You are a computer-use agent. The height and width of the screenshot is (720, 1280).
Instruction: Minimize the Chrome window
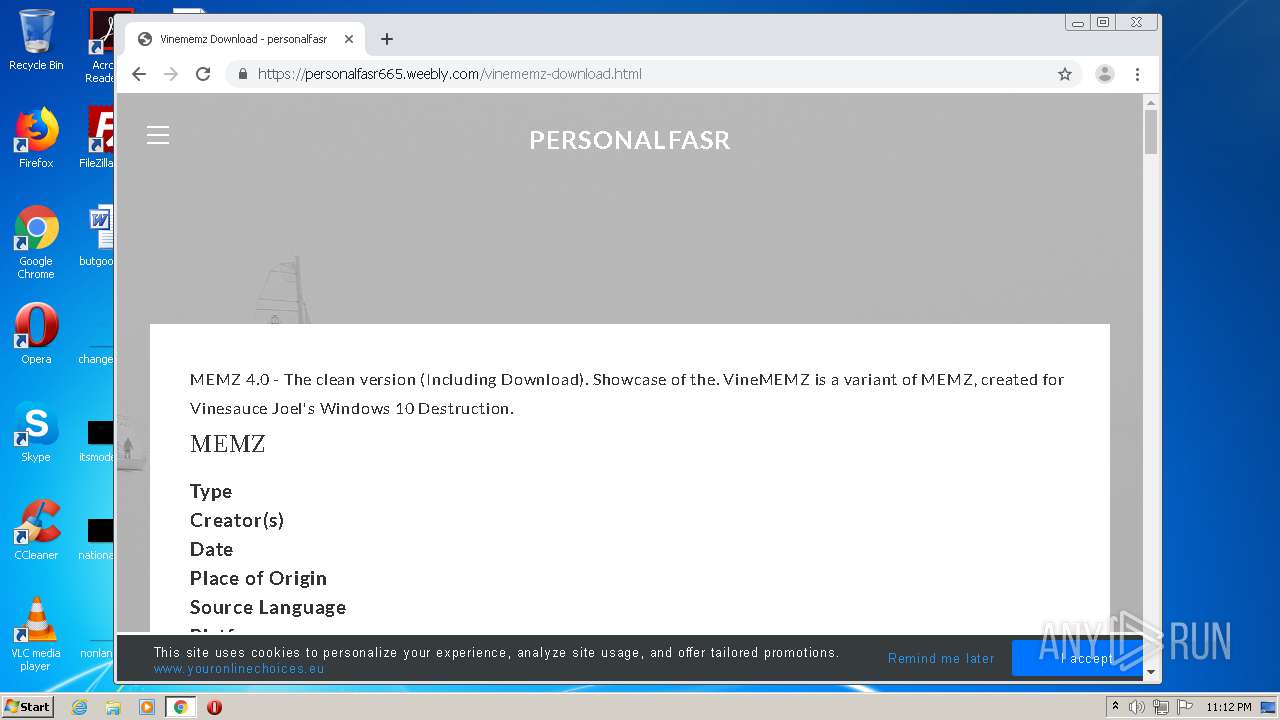[x=1078, y=22]
